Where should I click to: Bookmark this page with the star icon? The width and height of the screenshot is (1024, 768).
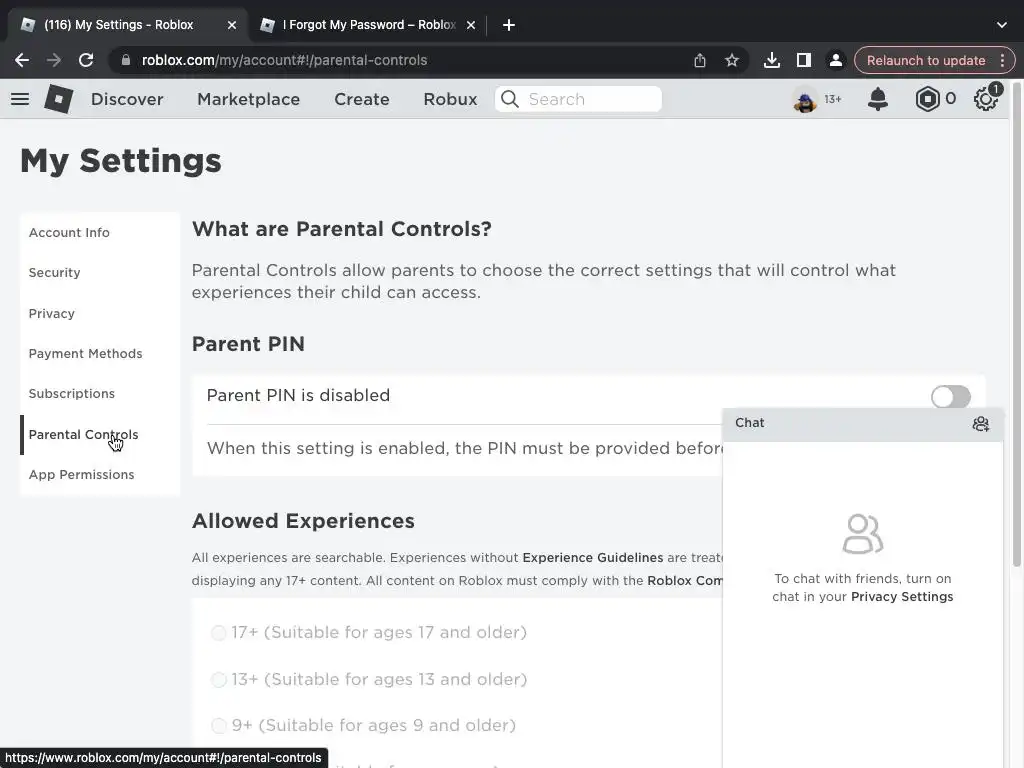pos(732,60)
